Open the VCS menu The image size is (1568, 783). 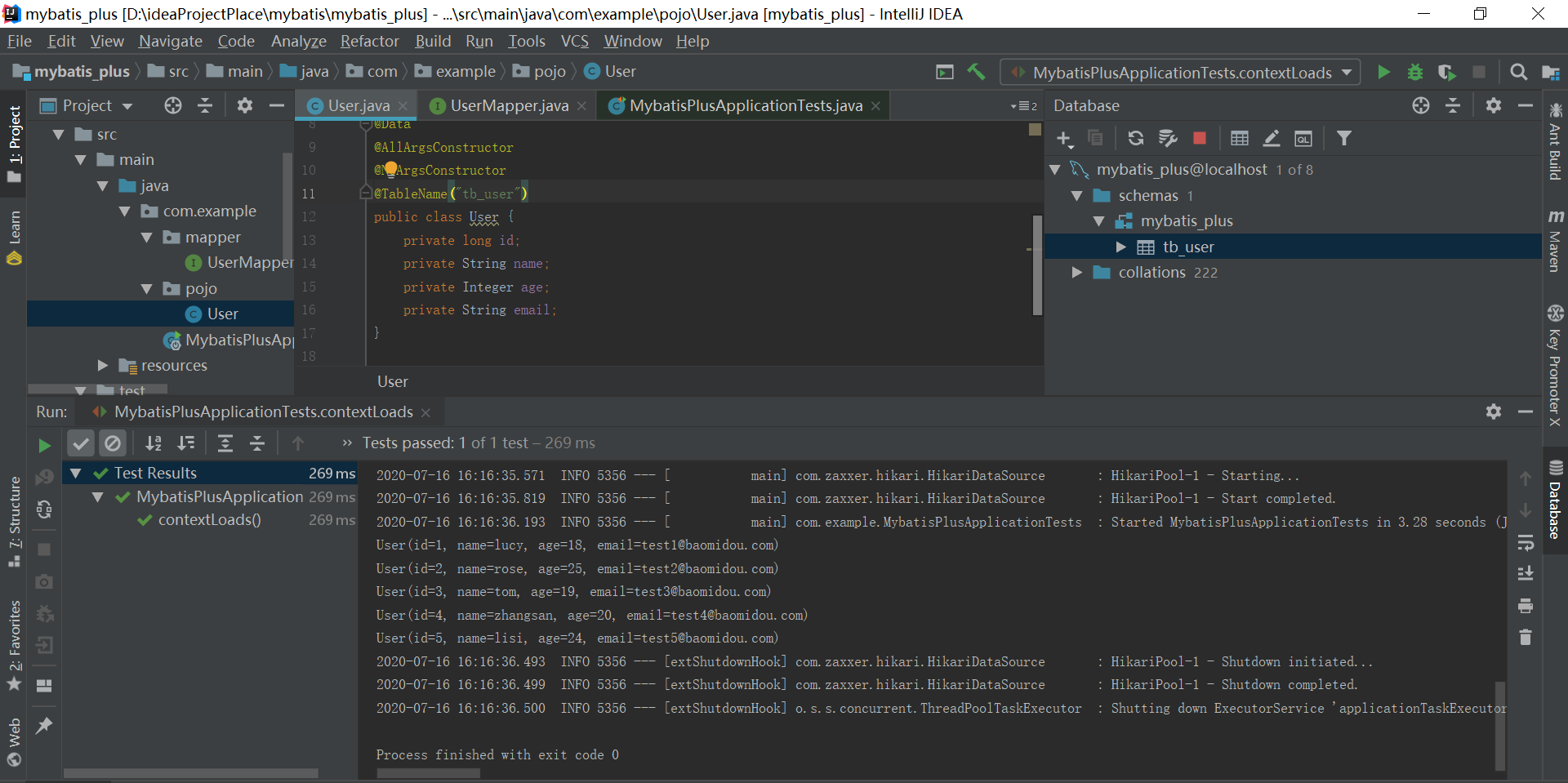574,41
